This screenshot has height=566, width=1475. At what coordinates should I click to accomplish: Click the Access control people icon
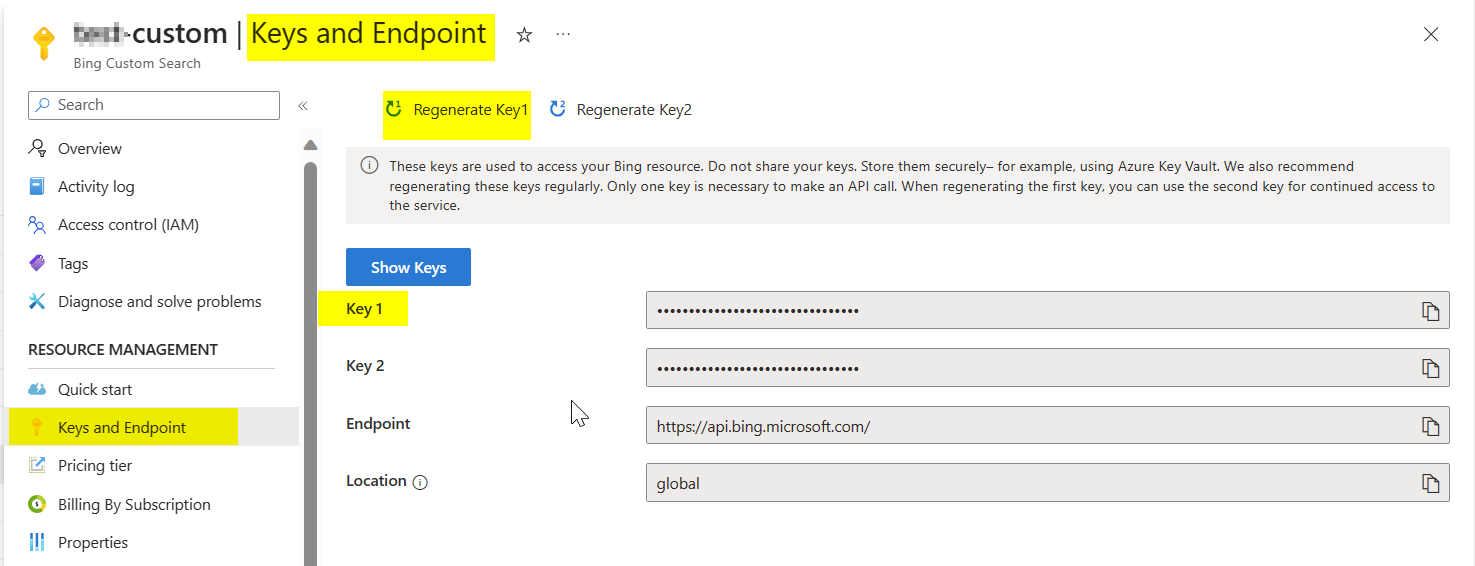click(x=37, y=225)
